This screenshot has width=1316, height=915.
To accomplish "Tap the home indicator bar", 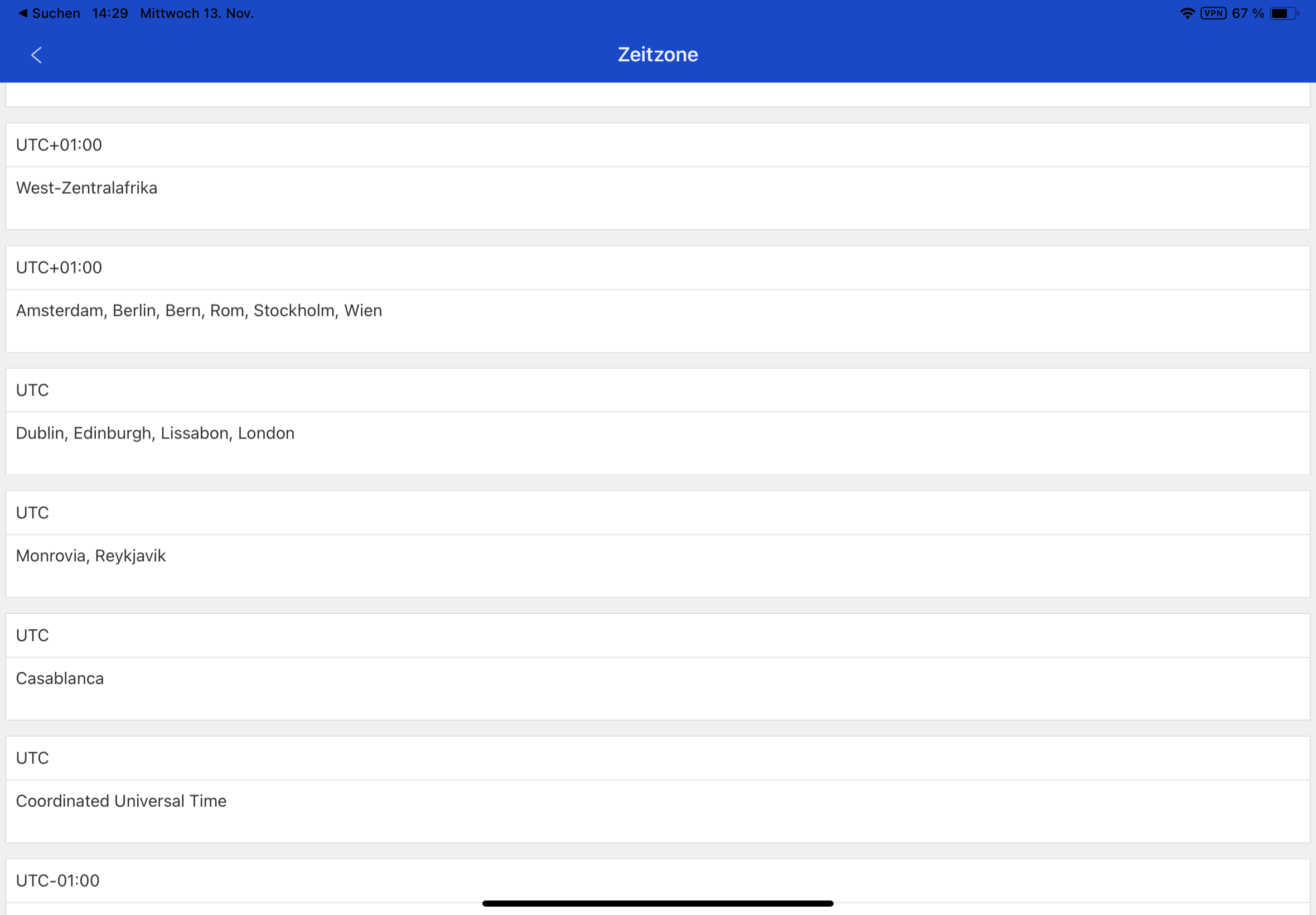I will pyautogui.click(x=657, y=903).
